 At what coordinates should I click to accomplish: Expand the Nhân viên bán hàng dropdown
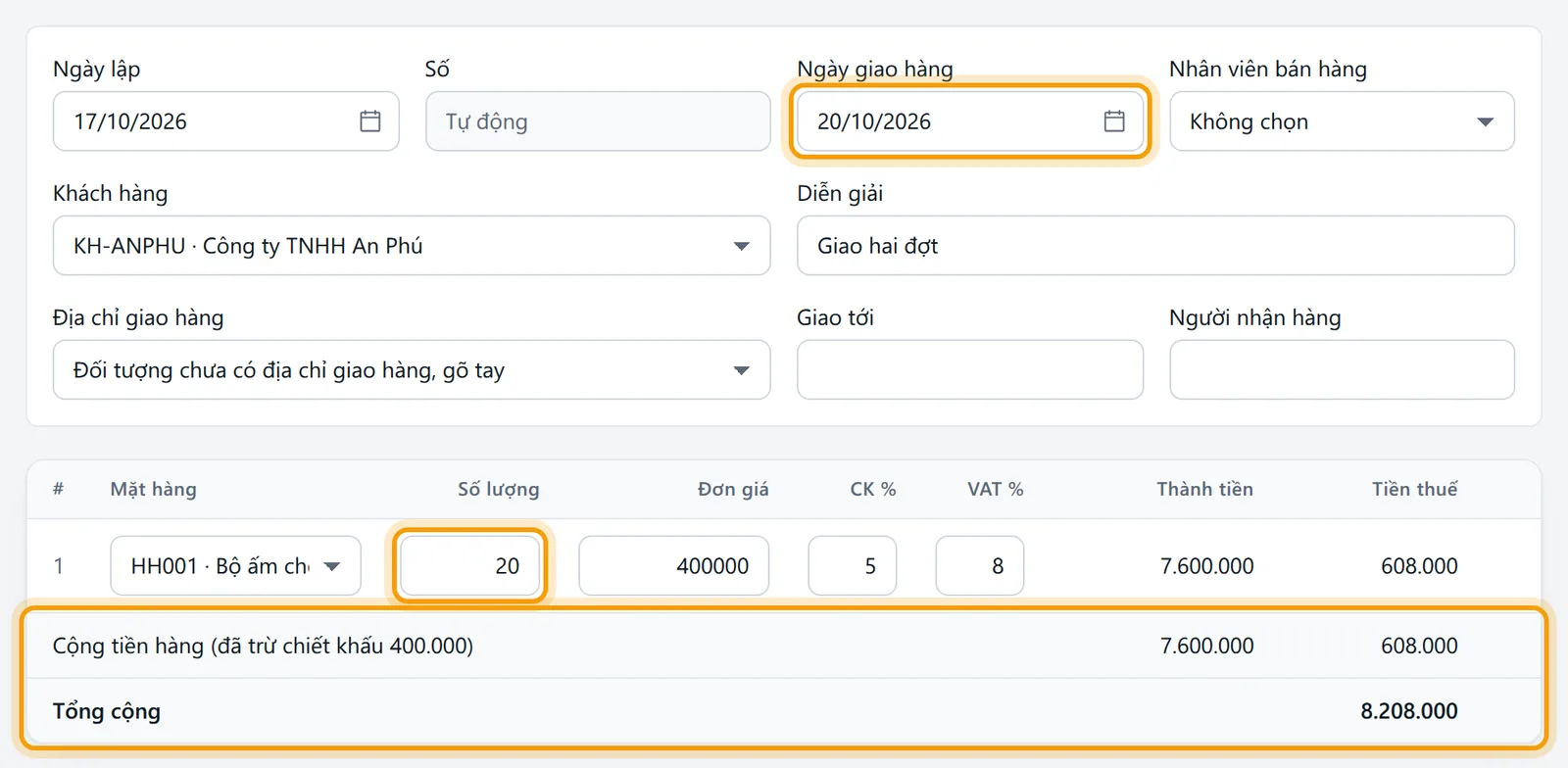tap(1342, 121)
